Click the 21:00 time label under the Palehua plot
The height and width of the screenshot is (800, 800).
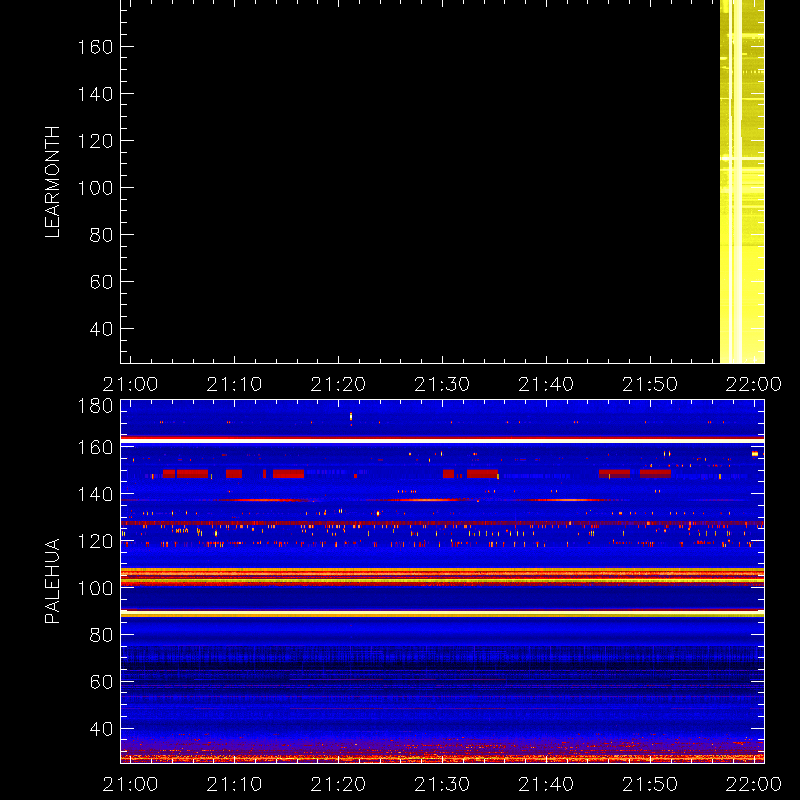coord(131,784)
